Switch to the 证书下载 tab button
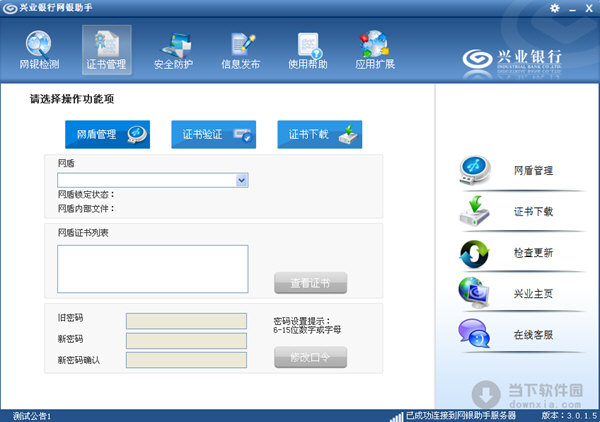 click(320, 134)
